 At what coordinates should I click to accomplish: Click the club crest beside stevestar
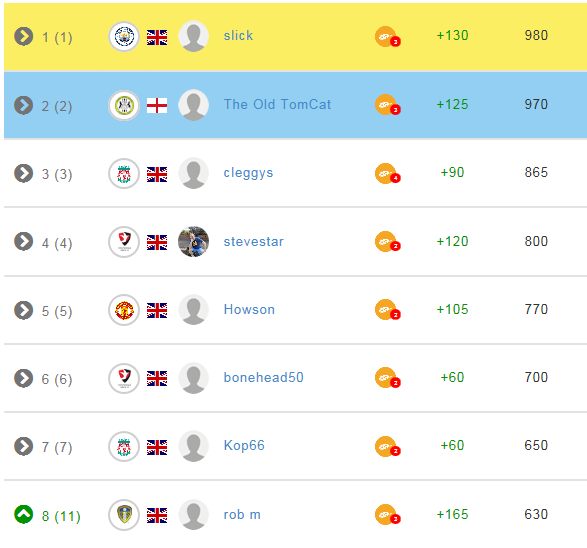[124, 242]
